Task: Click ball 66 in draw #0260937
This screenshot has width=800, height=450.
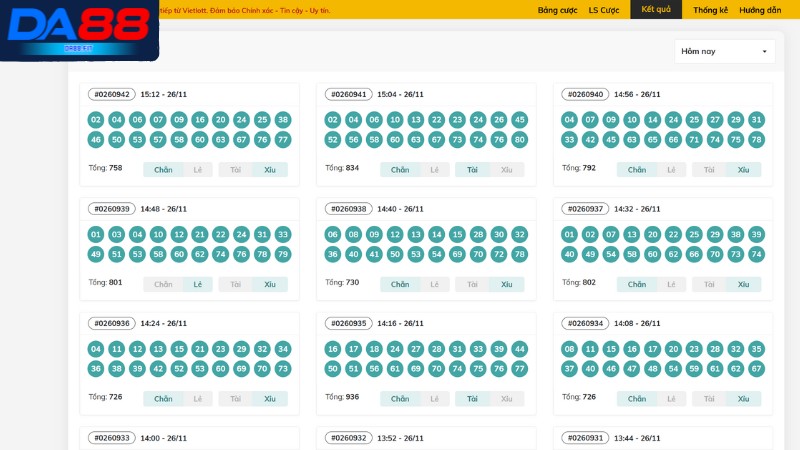Action: click(694, 255)
